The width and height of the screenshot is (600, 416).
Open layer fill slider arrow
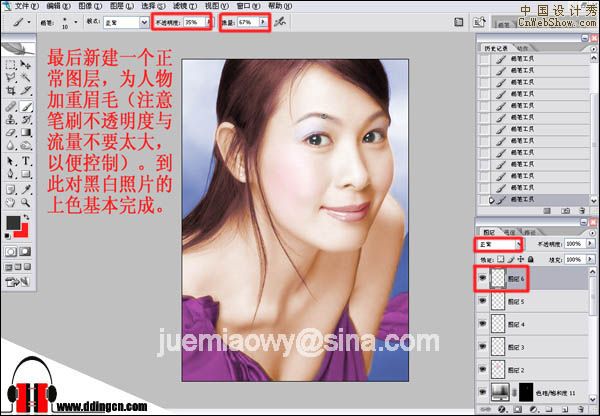pyautogui.click(x=590, y=259)
